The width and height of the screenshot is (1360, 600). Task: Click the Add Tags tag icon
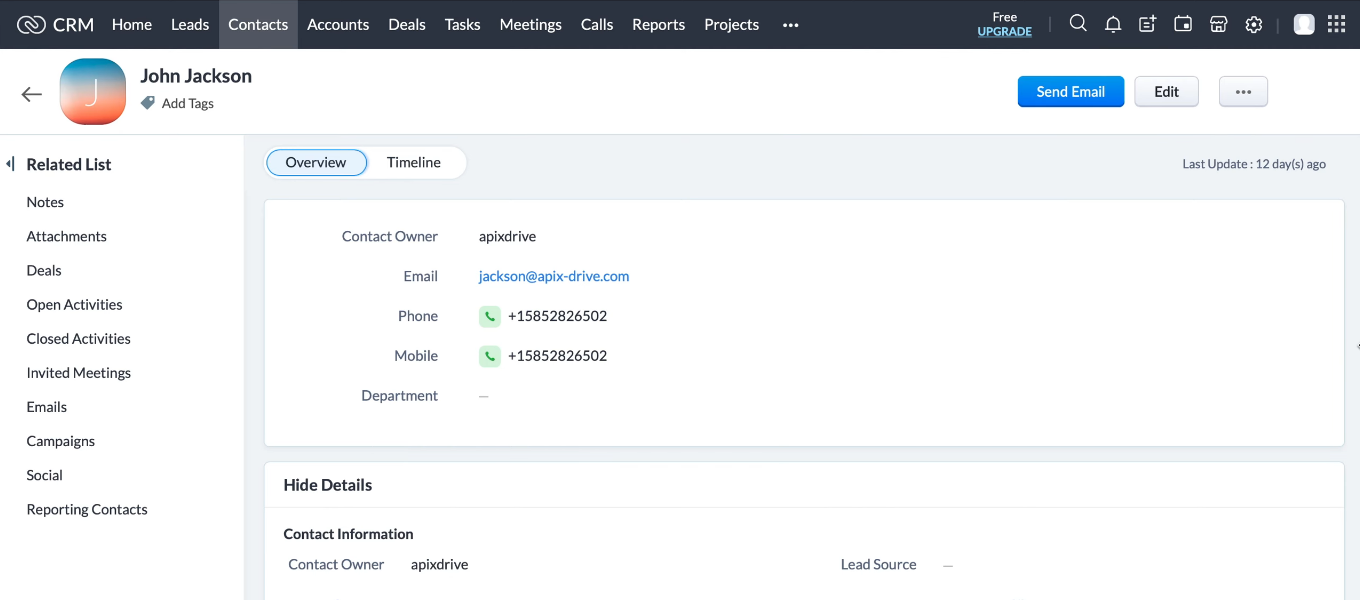tap(147, 103)
